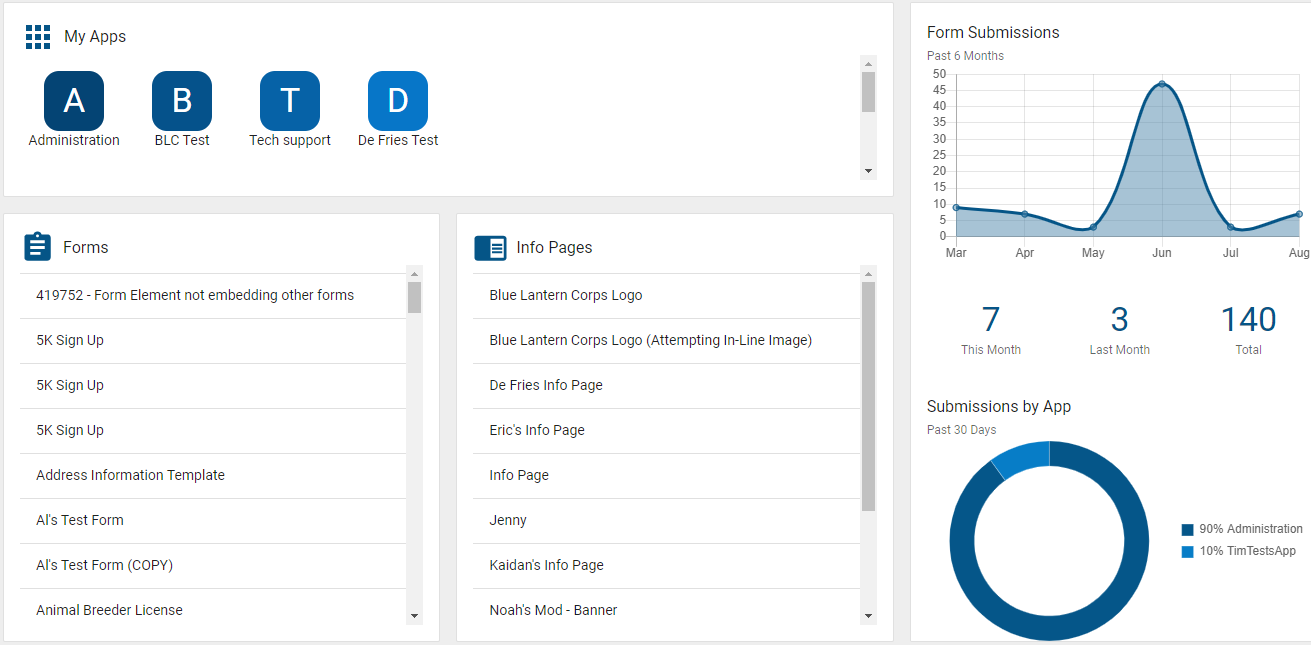The width and height of the screenshot is (1311, 645).
Task: Click the Total value 140
Action: (1248, 320)
